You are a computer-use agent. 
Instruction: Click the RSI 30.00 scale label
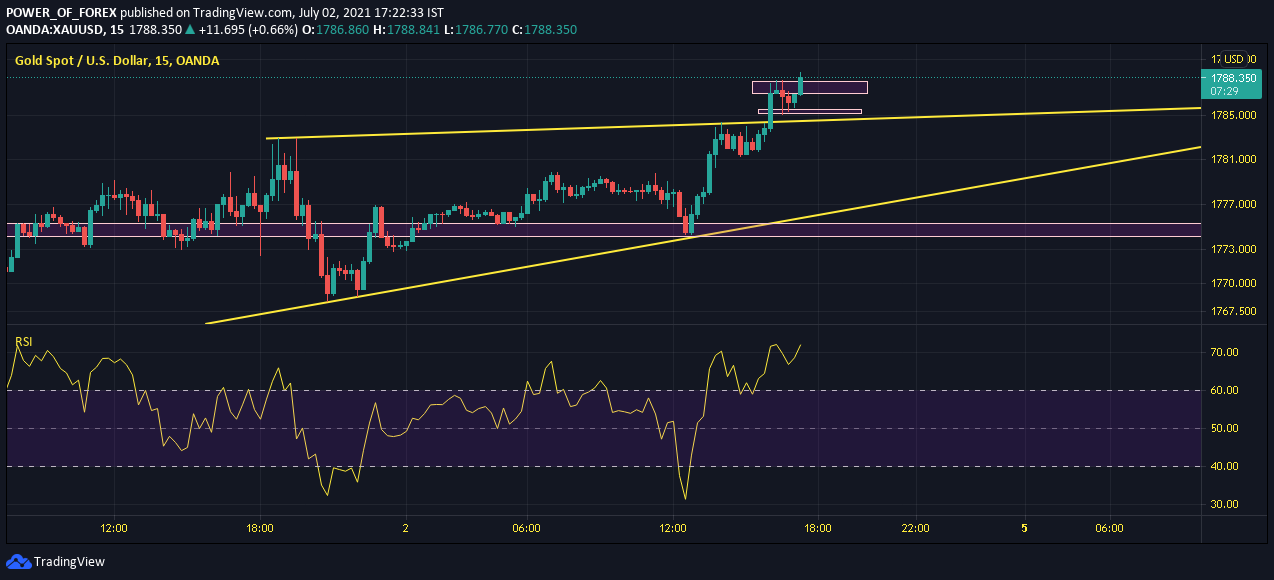(1225, 504)
